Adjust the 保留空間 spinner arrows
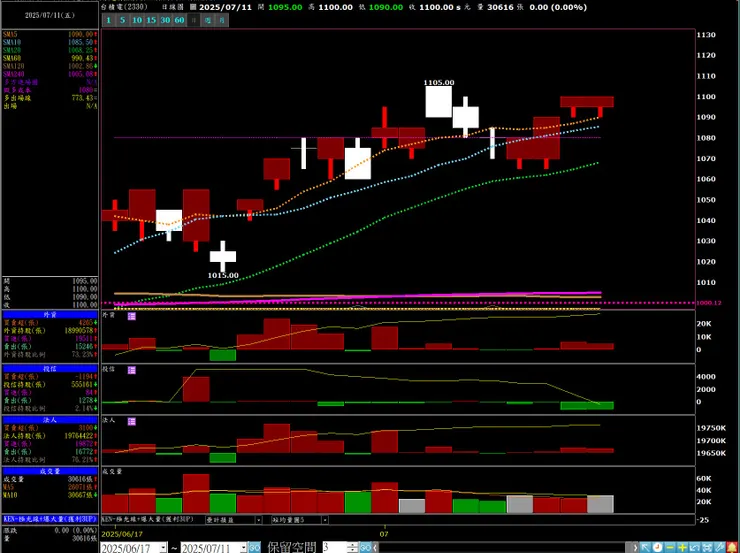 (x=353, y=548)
